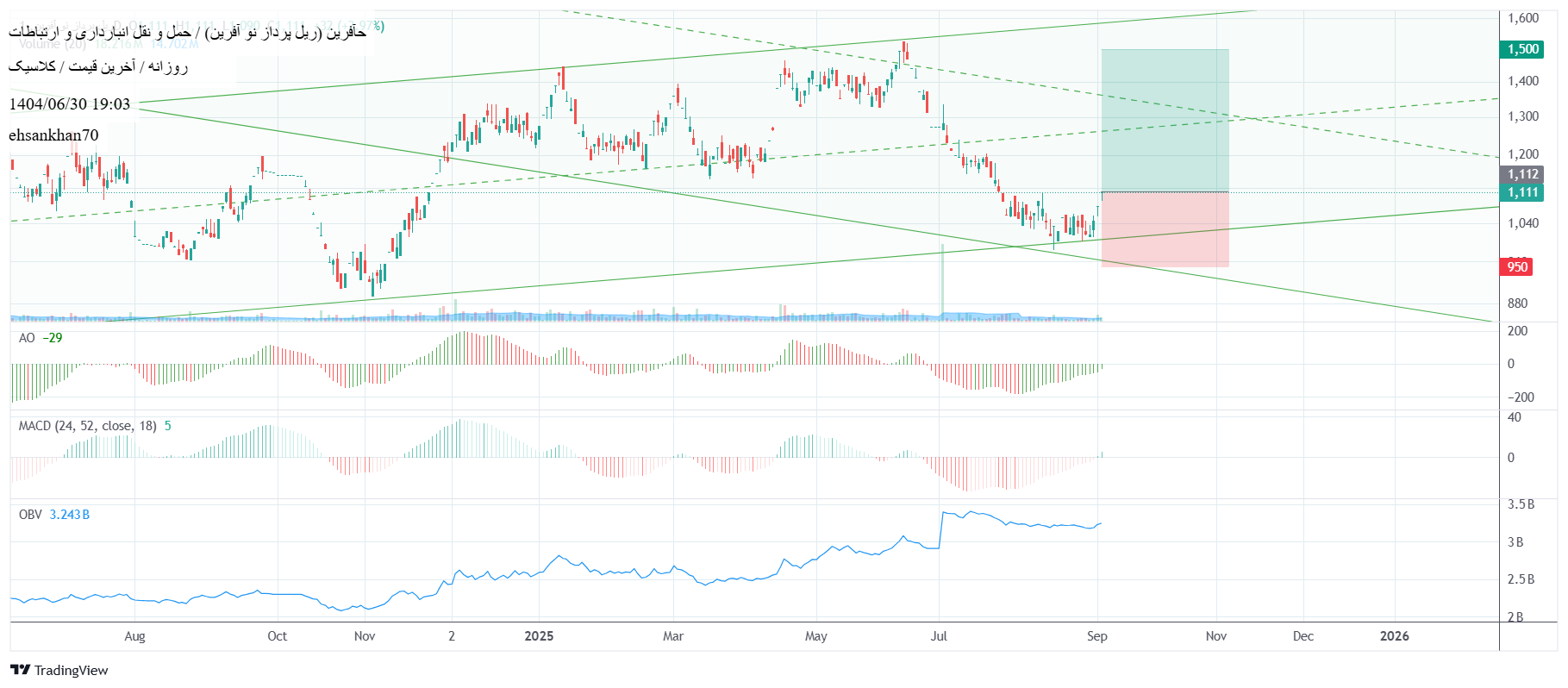Viewport: 1568px width, 688px height.
Task: Click the ehsankhan70 username text
Action: click(x=53, y=135)
